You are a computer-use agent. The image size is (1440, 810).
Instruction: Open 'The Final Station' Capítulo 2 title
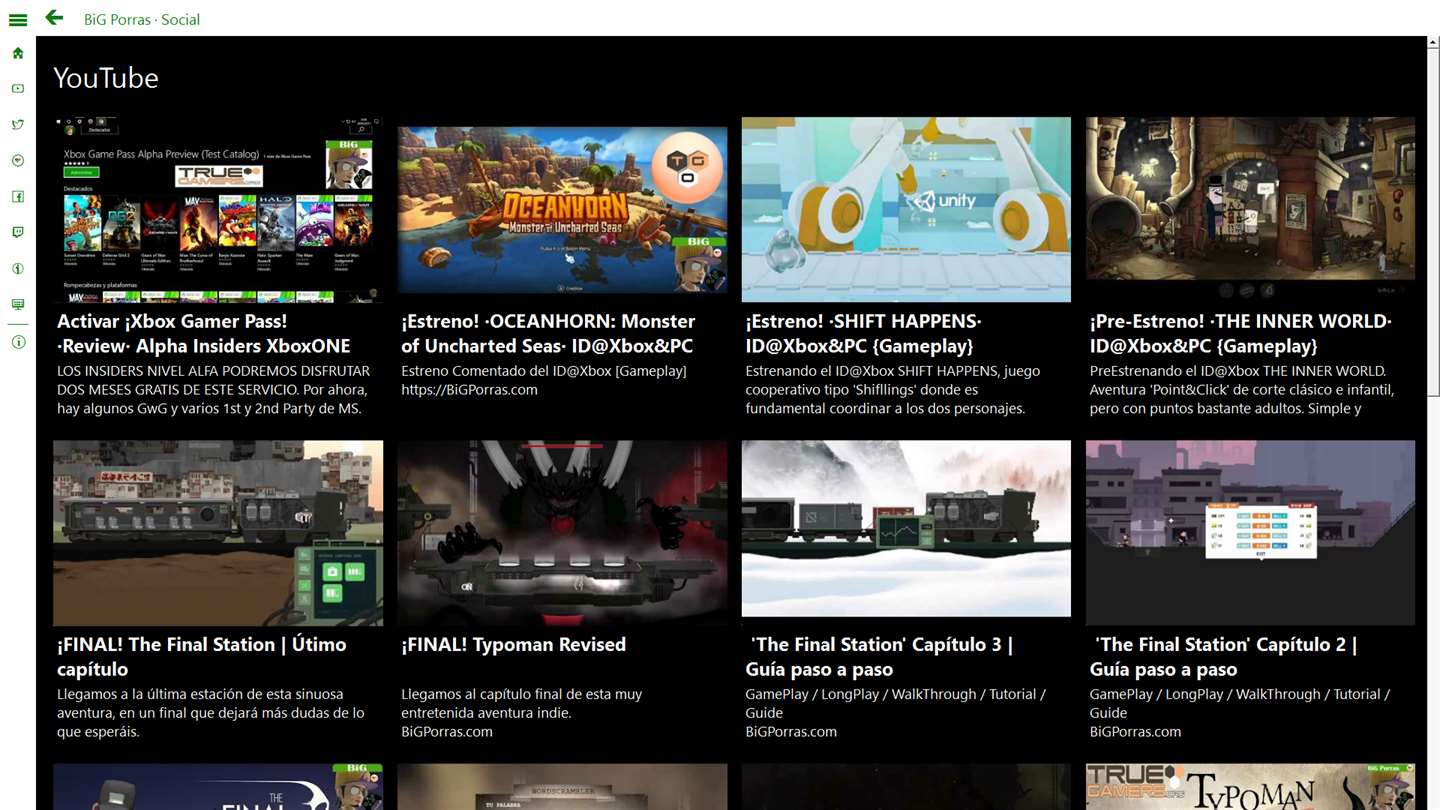pos(1223,656)
